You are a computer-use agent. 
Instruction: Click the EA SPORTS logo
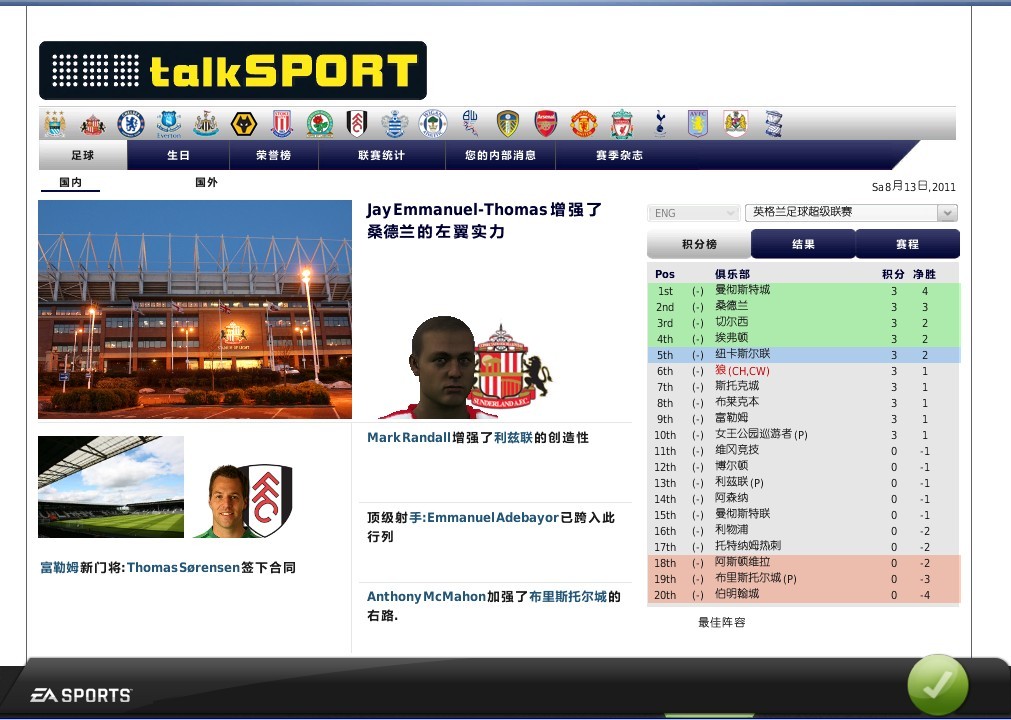81,695
